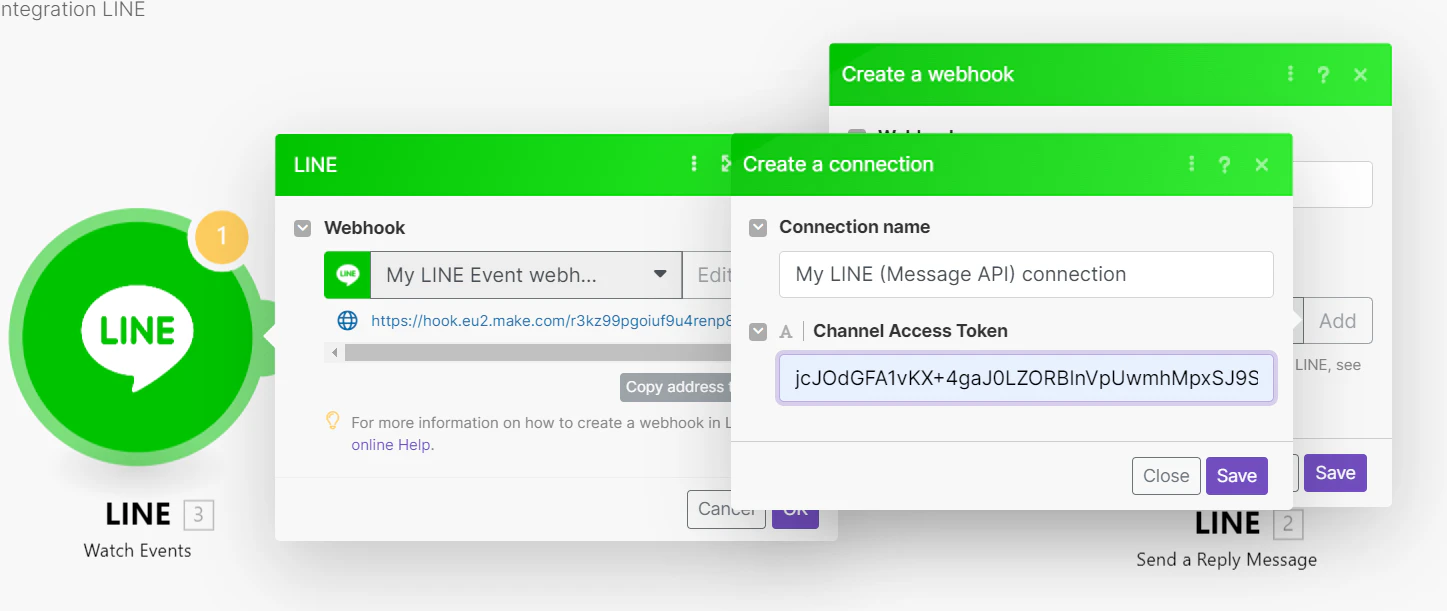Click Cancel in the LINE dialog
The height and width of the screenshot is (611, 1447).
pyautogui.click(x=726, y=509)
